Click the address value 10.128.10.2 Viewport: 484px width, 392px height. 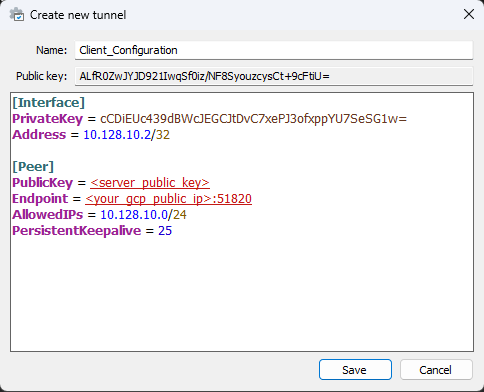click(x=117, y=135)
